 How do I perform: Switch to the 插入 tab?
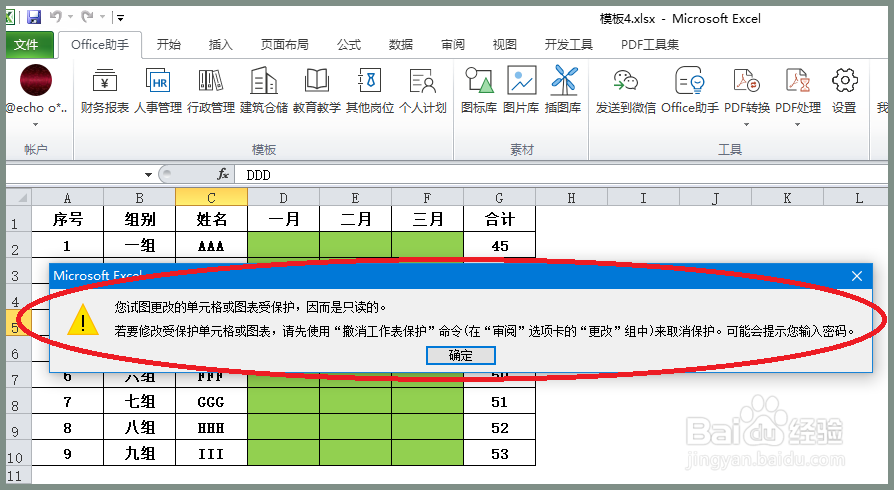pyautogui.click(x=221, y=44)
